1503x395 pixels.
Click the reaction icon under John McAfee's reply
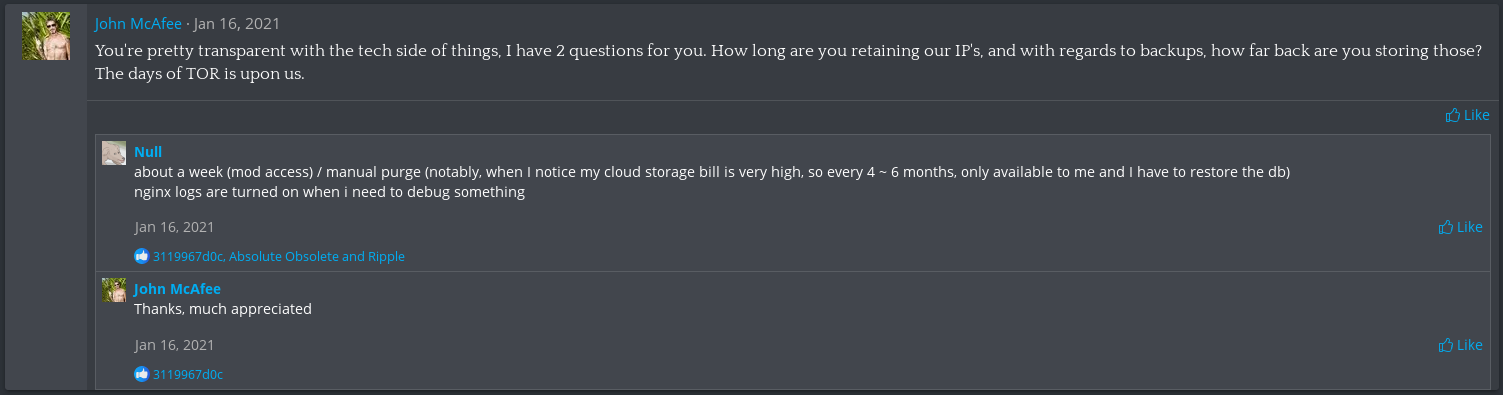141,374
